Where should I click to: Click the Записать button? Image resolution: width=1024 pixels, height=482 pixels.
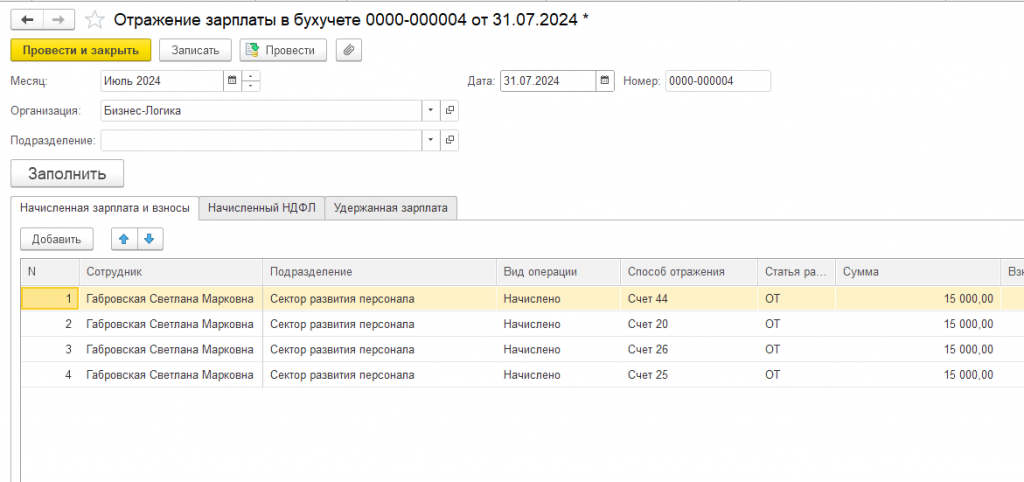pos(195,50)
